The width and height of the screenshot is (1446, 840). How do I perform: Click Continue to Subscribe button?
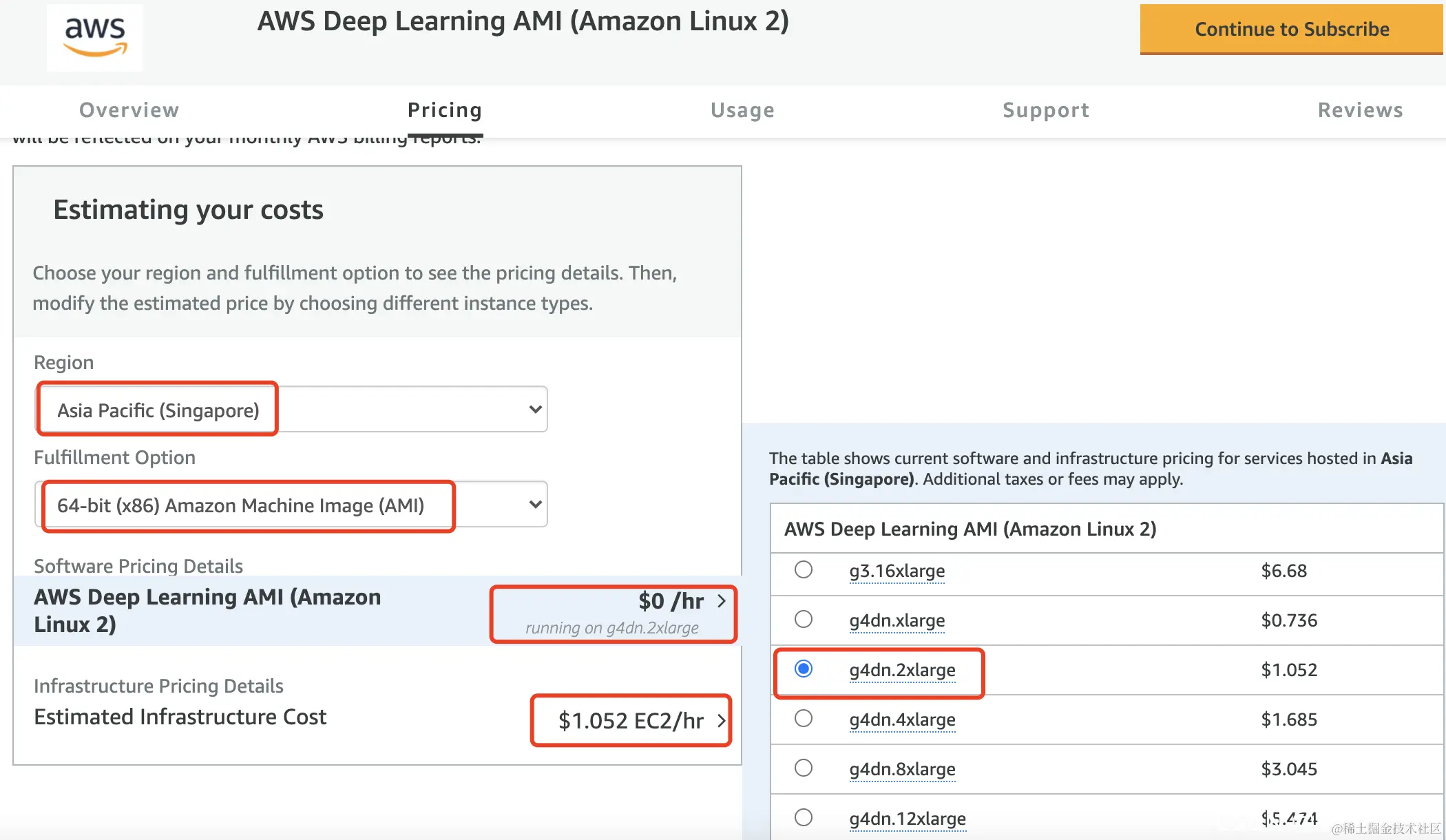click(x=1291, y=29)
